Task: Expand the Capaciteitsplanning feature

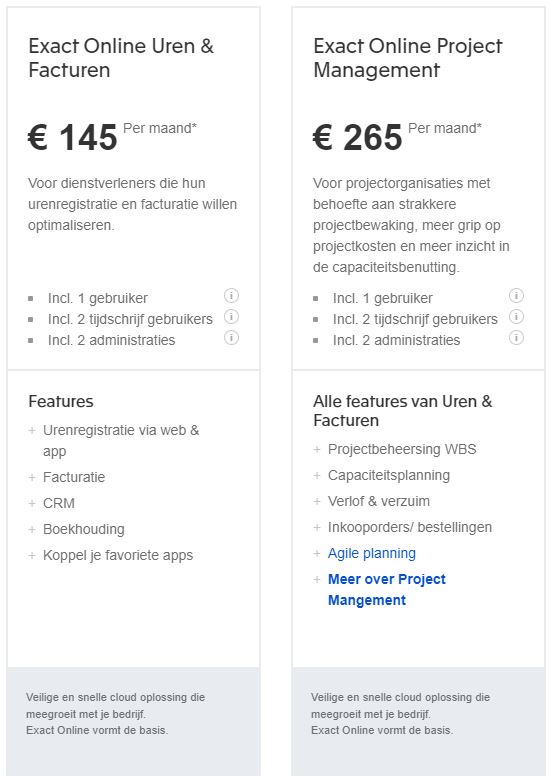Action: 382,475
